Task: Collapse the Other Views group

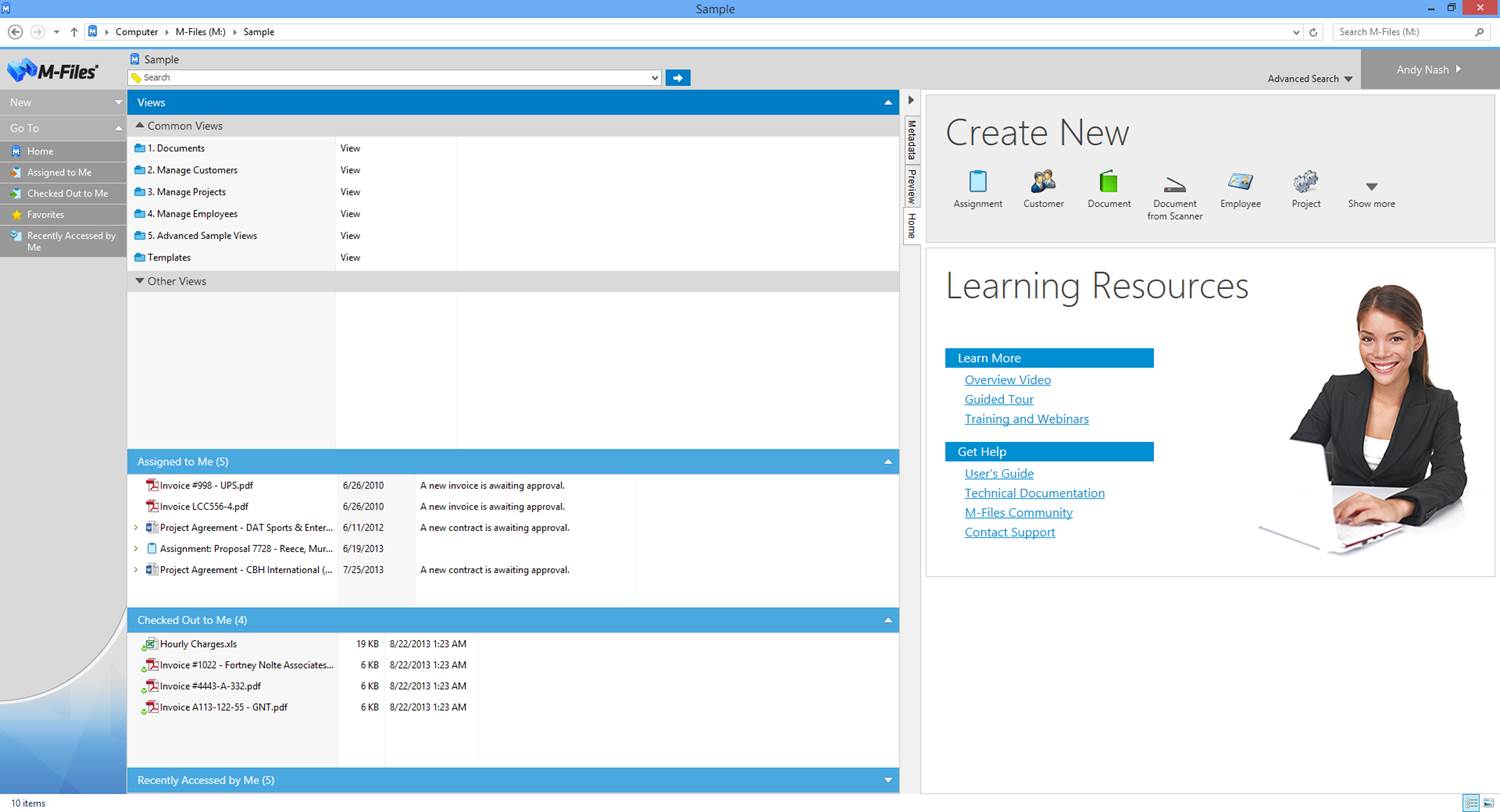Action: point(140,281)
